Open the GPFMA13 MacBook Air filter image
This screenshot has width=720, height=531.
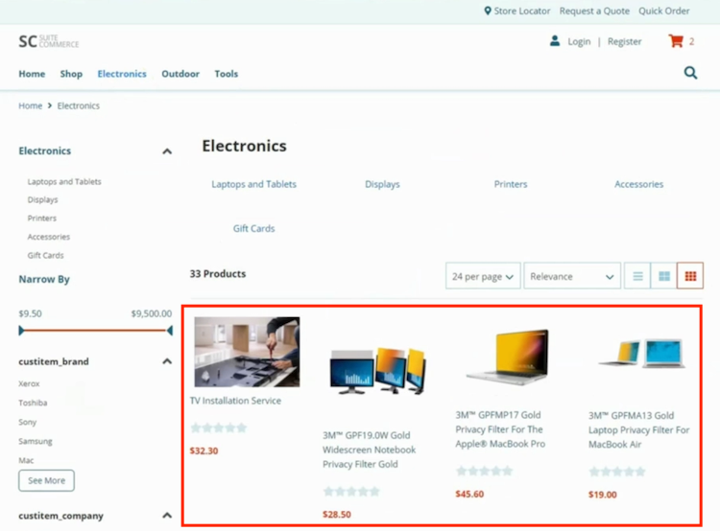[x=642, y=353]
